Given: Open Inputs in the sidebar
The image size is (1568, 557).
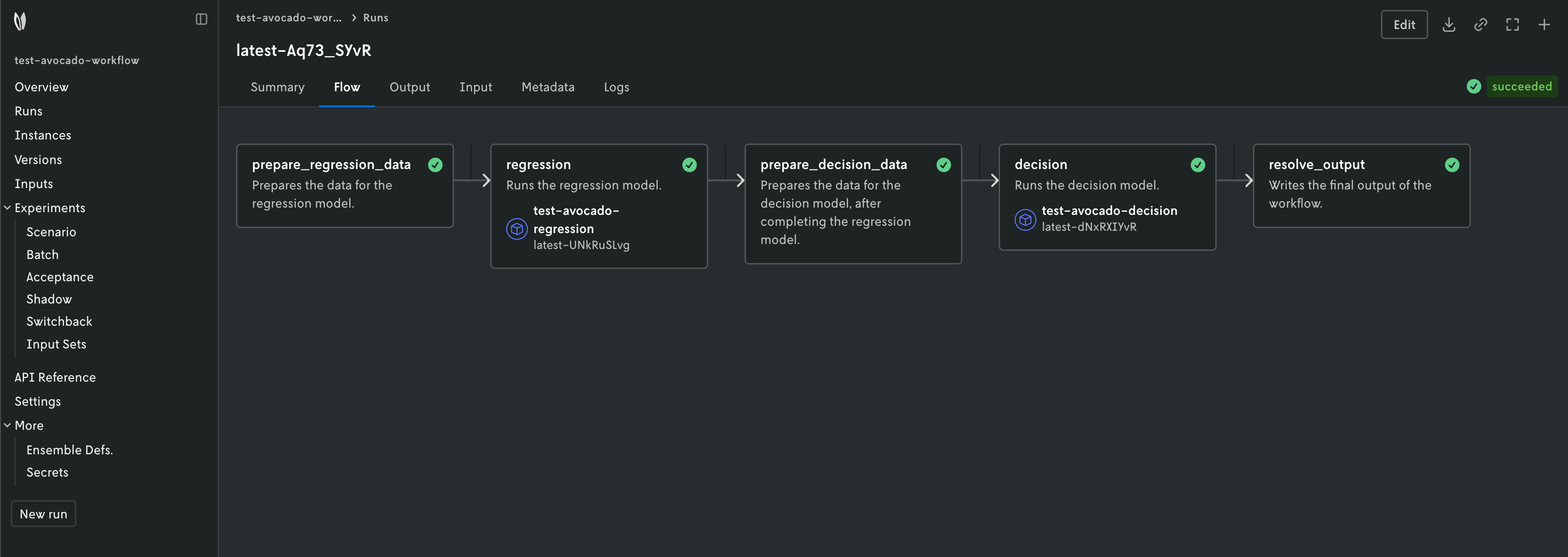Looking at the screenshot, I should point(34,184).
